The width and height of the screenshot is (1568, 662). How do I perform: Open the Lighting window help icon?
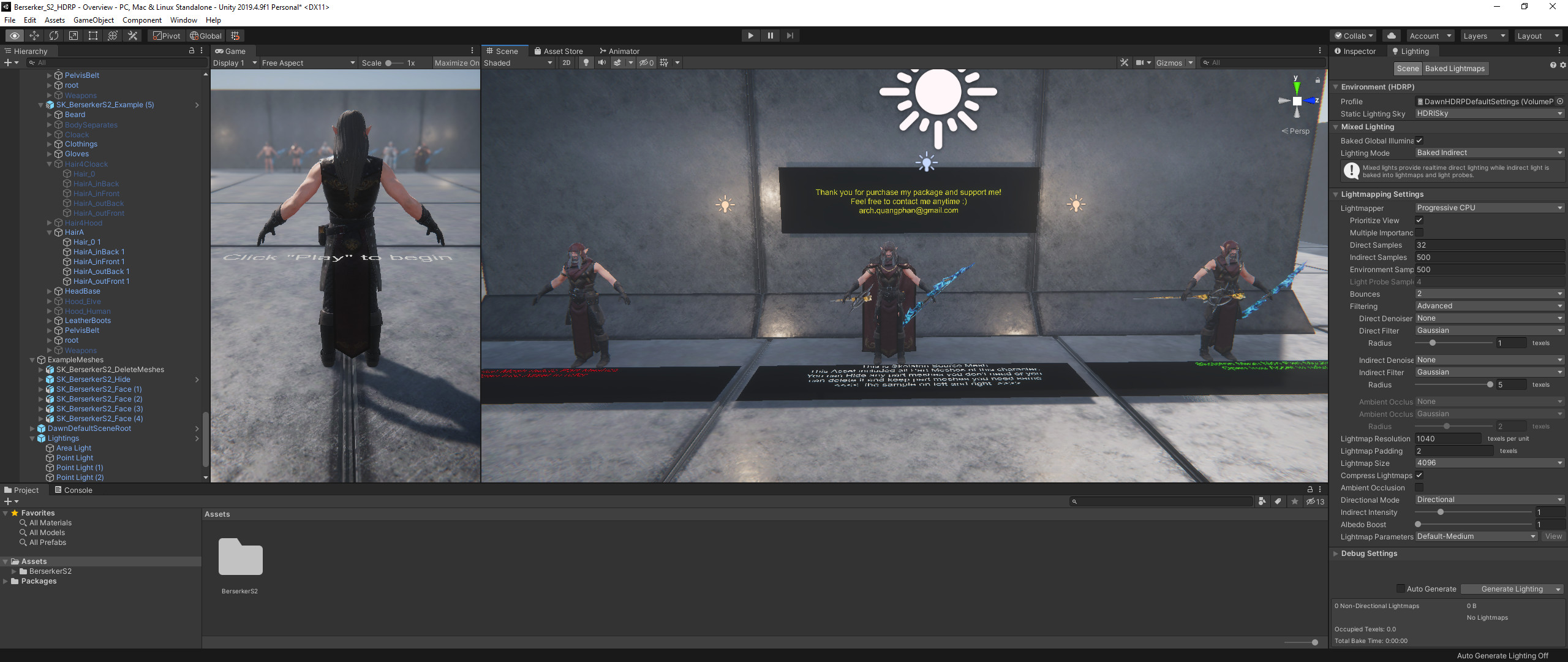(x=1553, y=65)
